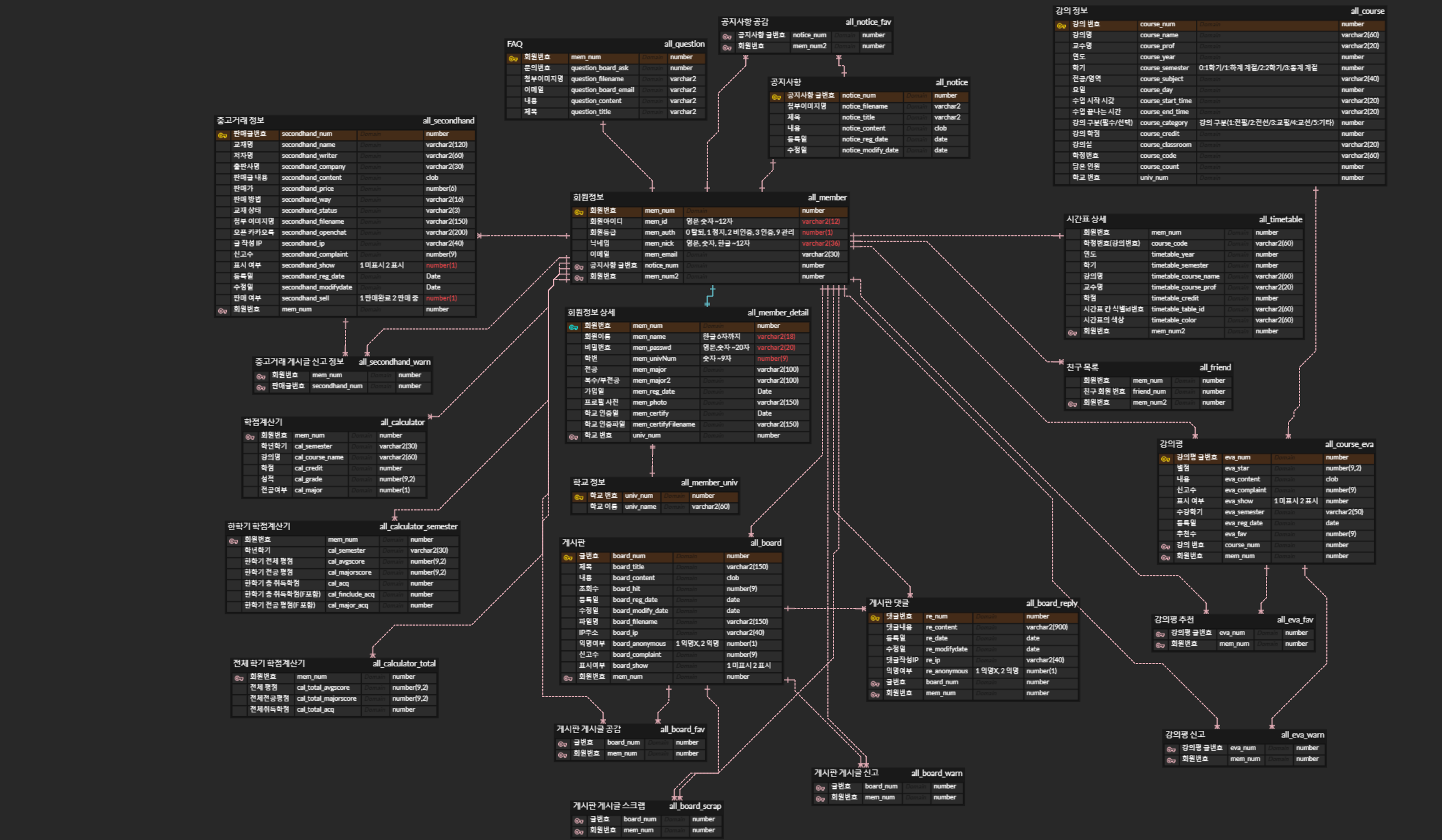Select the all_timetable table title
Image resolution: width=1442 pixels, height=840 pixels.
(1280, 219)
